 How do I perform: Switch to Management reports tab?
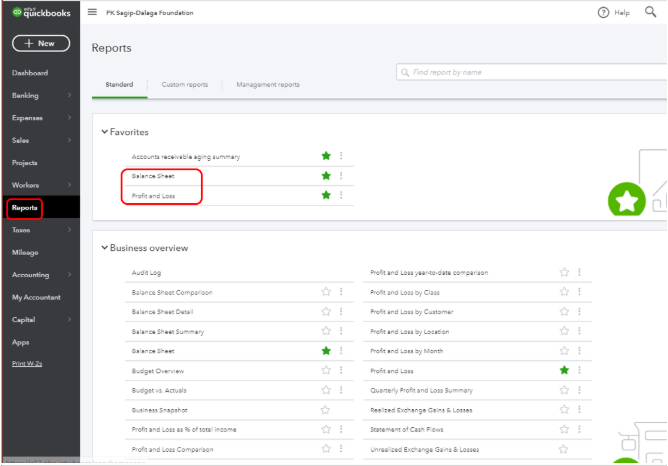tap(267, 85)
